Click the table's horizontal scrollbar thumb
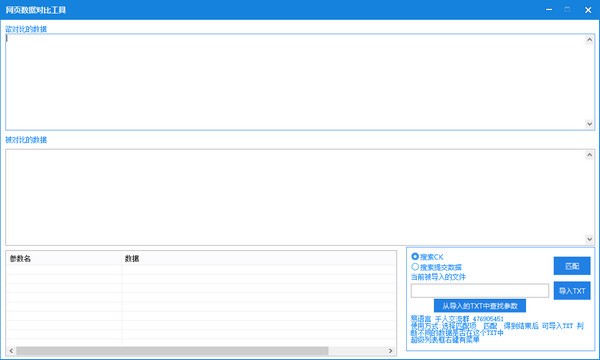The height and width of the screenshot is (360, 600). click(172, 350)
